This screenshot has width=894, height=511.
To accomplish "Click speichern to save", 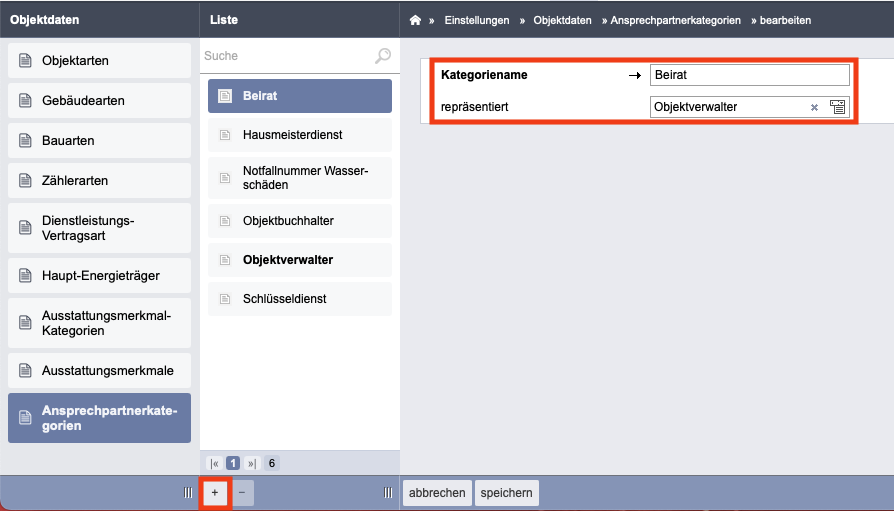I will pos(506,493).
